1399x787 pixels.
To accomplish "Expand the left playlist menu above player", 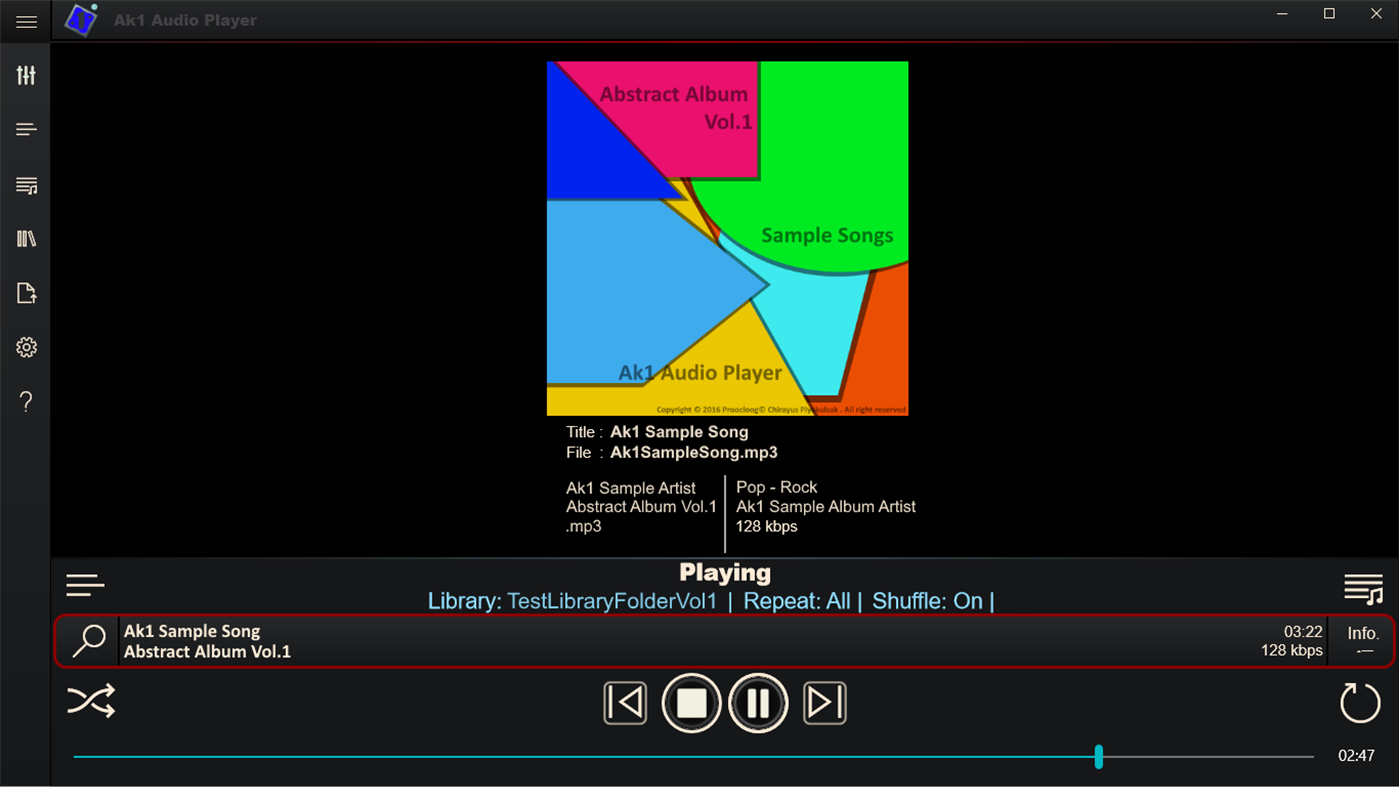I will pos(85,585).
